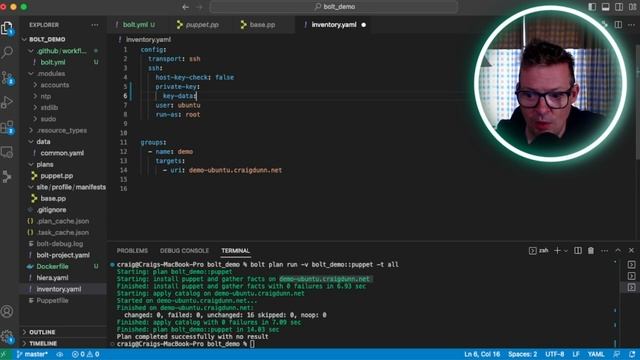
Task: Click Ln 6, Col 16 status item
Action: tap(482, 354)
